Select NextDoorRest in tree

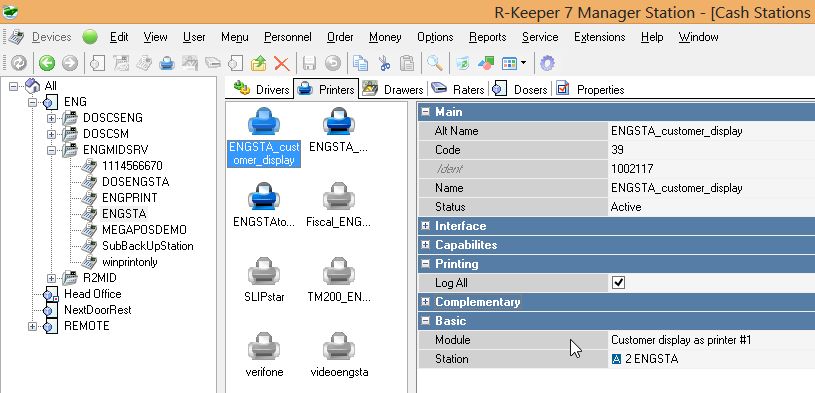pyautogui.click(x=98, y=310)
